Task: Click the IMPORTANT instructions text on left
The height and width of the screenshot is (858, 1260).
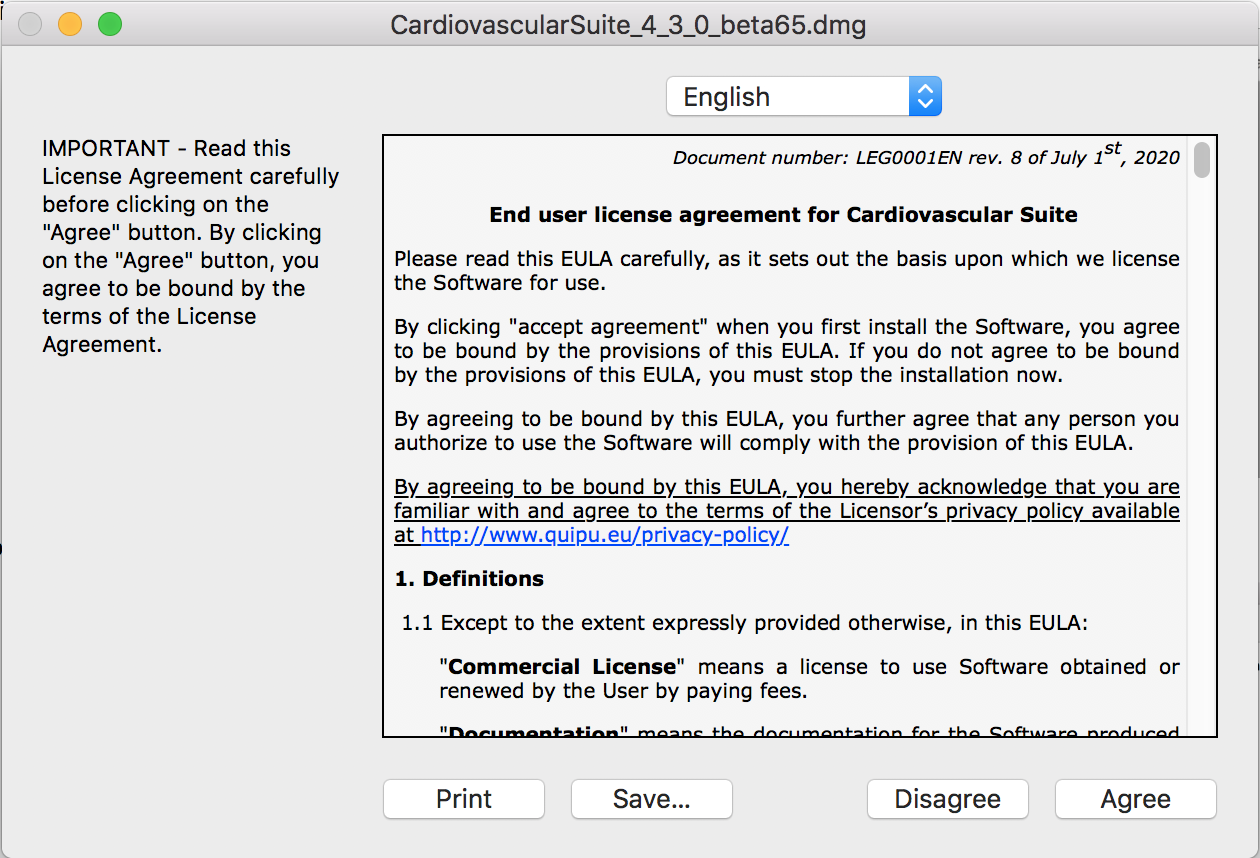Action: [x=190, y=246]
